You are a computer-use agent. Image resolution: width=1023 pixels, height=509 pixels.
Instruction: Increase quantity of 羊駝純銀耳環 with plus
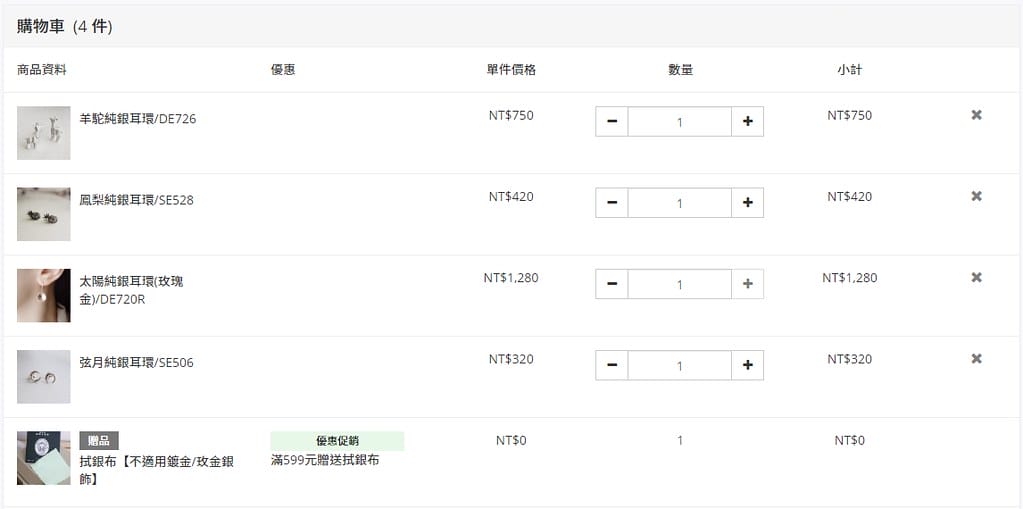pos(748,121)
